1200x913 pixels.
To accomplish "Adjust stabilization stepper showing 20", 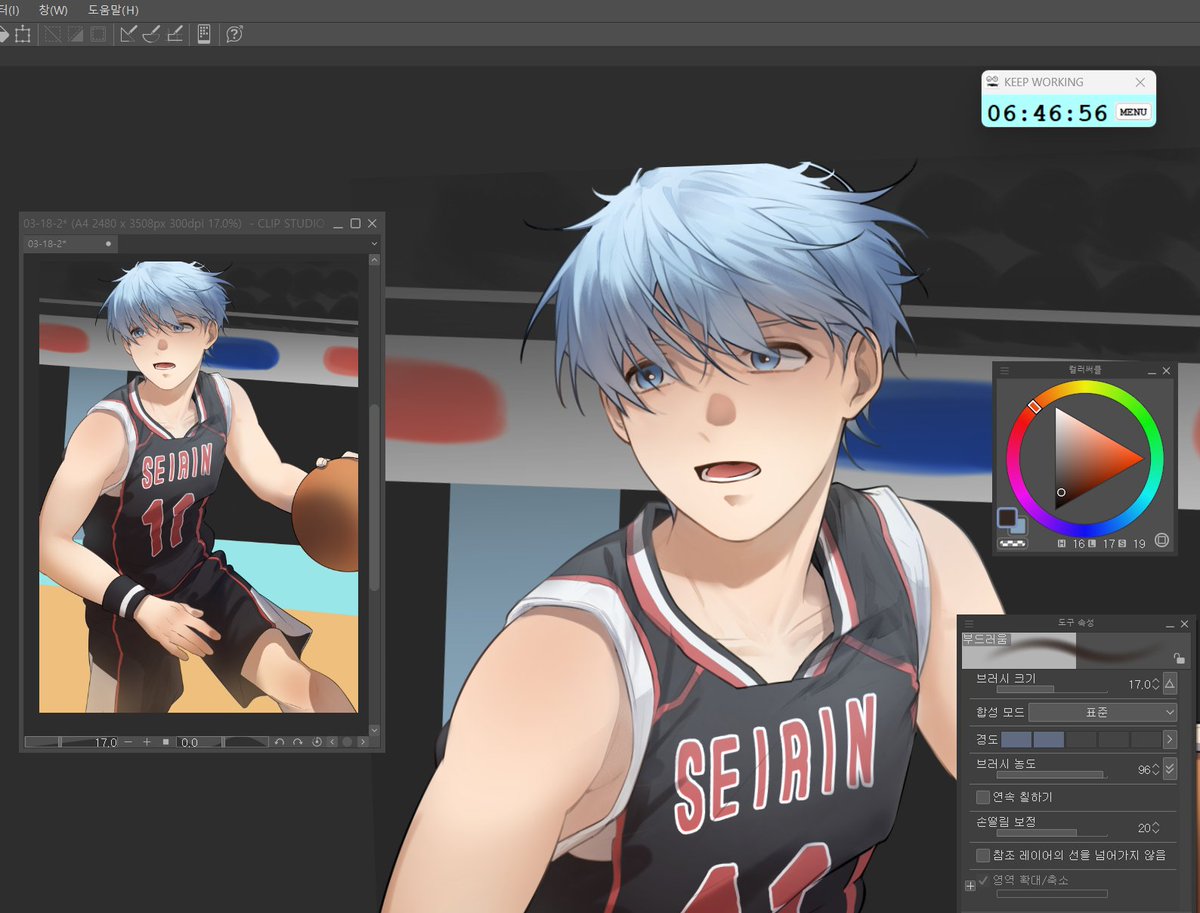I will pyautogui.click(x=1156, y=828).
